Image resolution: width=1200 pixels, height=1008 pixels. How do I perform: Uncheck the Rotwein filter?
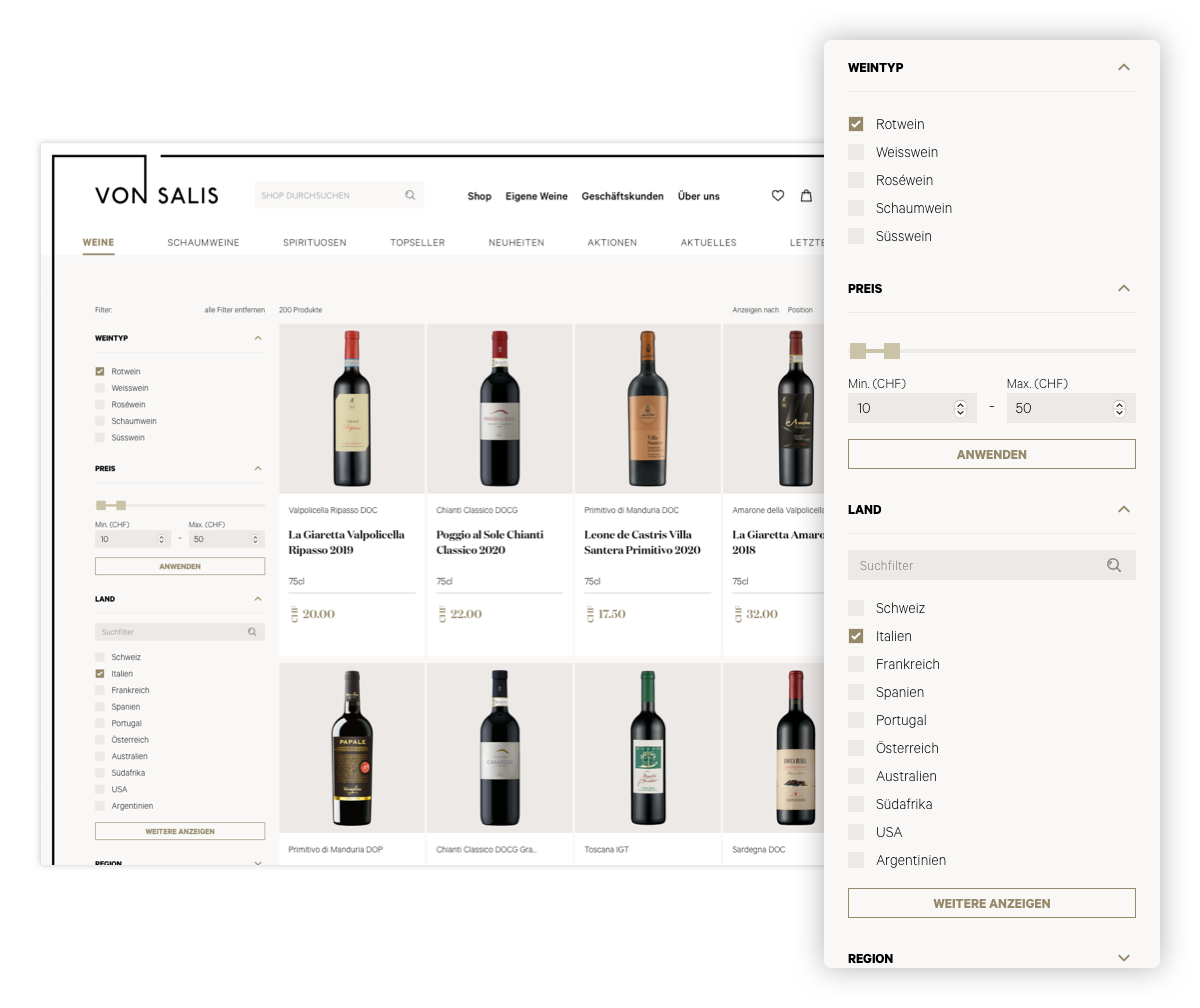click(856, 124)
